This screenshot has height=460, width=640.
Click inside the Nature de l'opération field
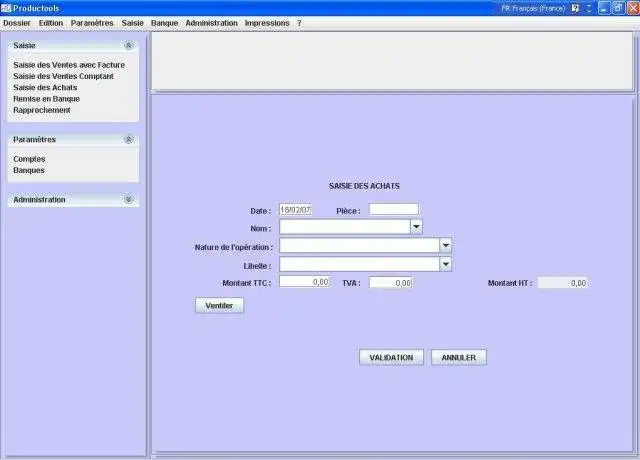359,245
